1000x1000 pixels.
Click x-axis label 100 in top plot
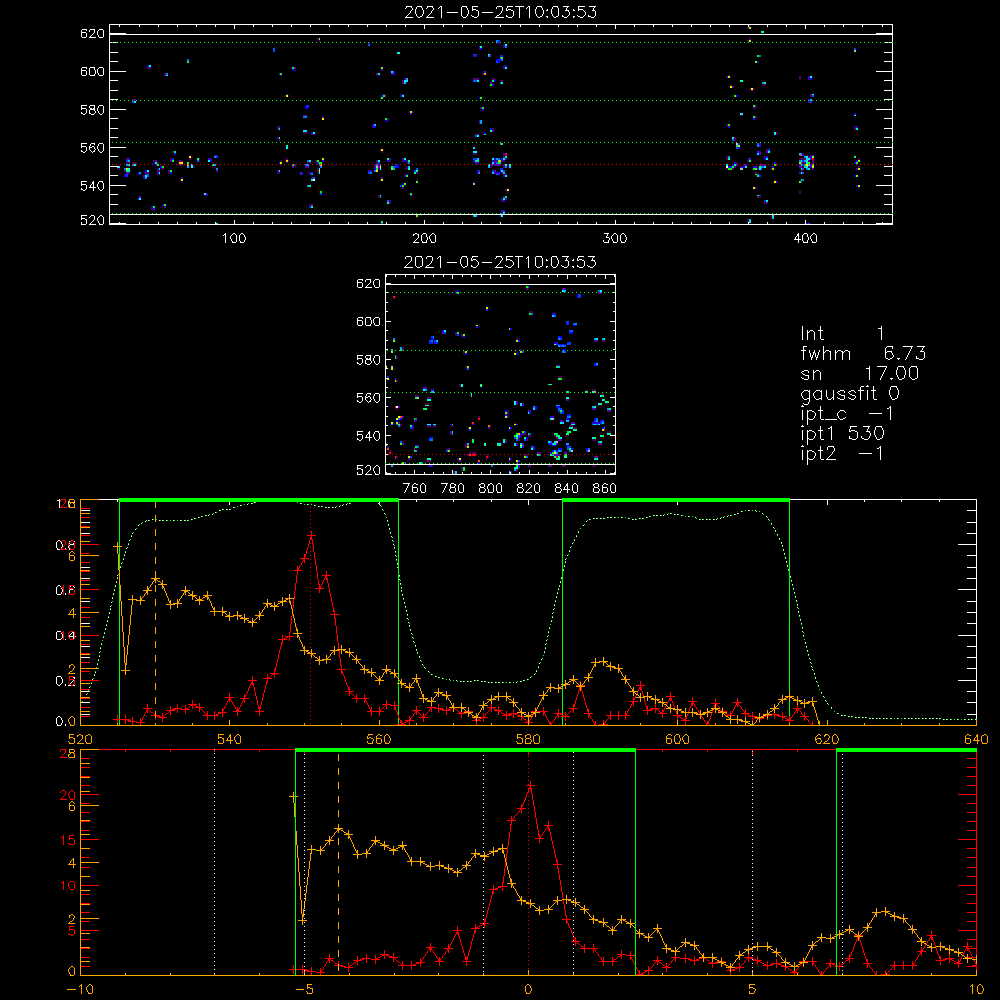point(234,239)
